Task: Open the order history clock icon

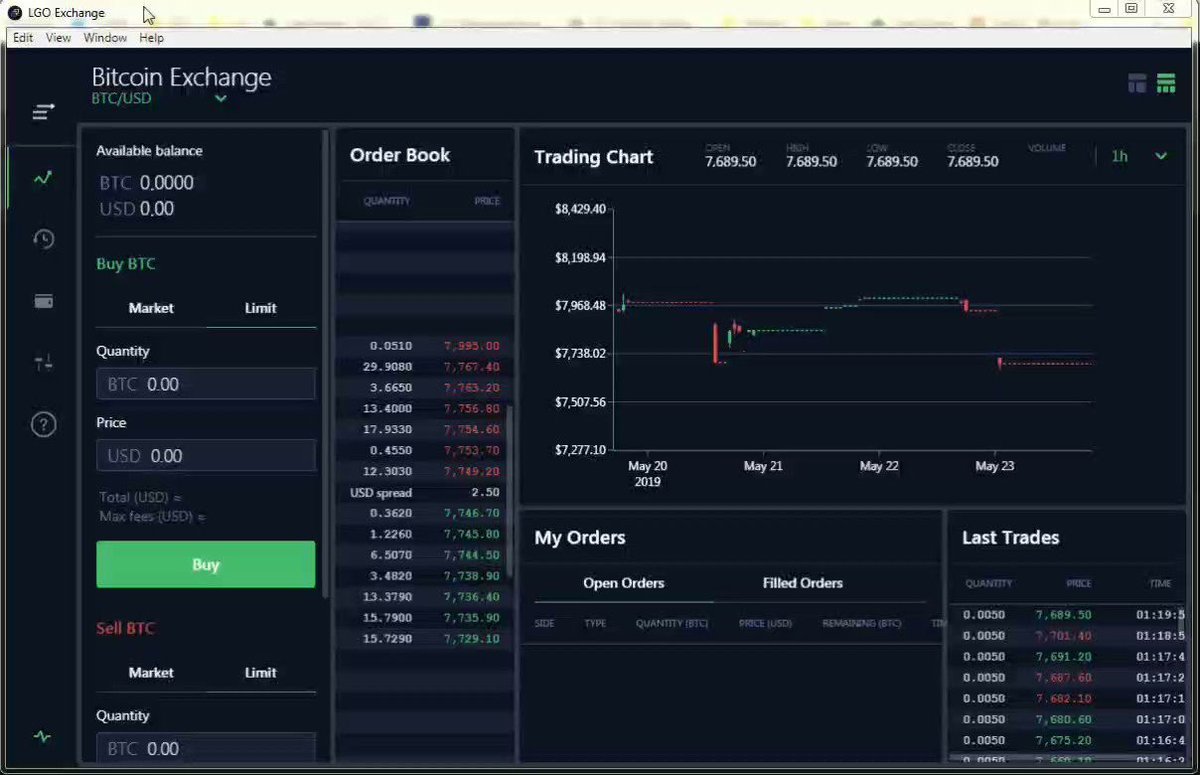Action: 43,239
